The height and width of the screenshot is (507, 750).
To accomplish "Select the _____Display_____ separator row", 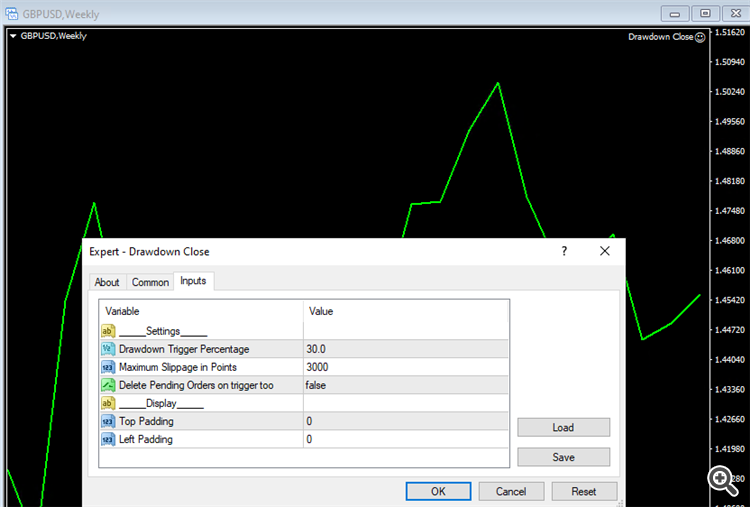I will coord(304,403).
